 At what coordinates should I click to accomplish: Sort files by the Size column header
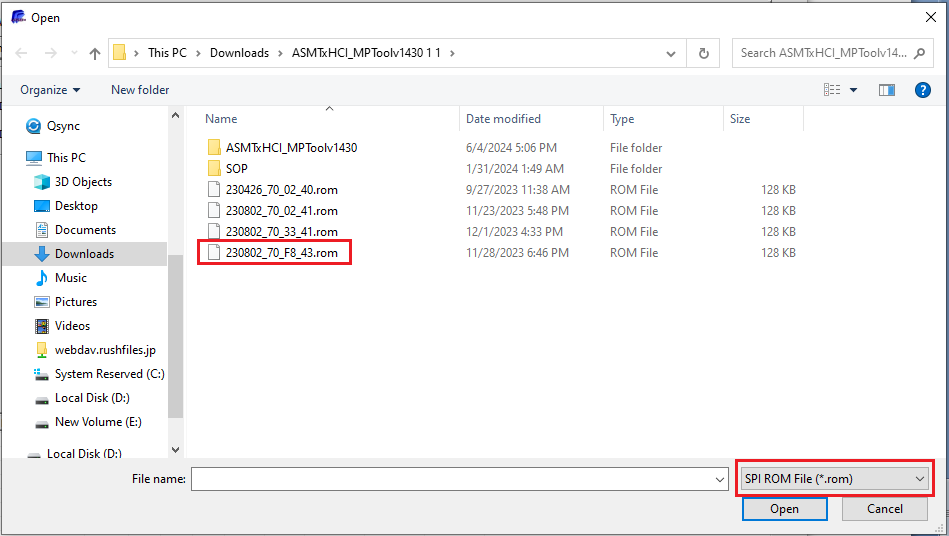pos(740,119)
